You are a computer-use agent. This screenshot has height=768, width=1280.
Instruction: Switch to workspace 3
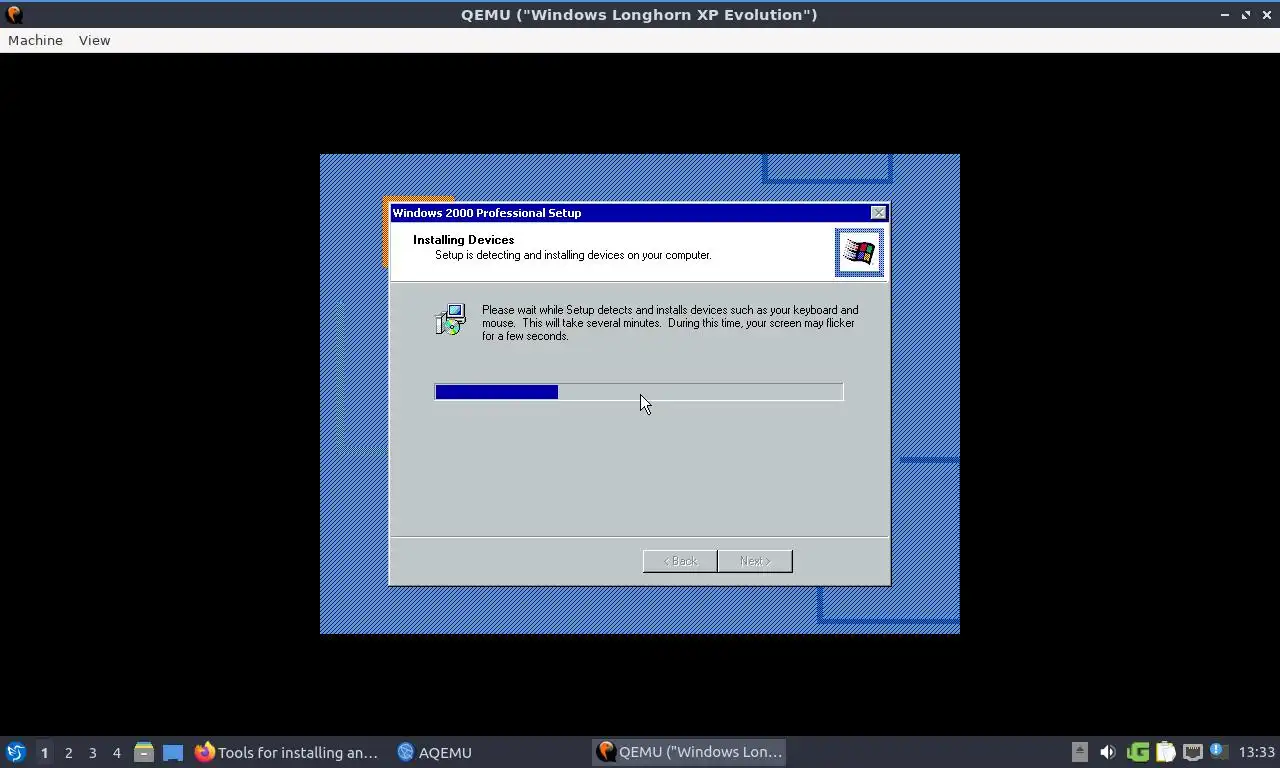tap(92, 753)
